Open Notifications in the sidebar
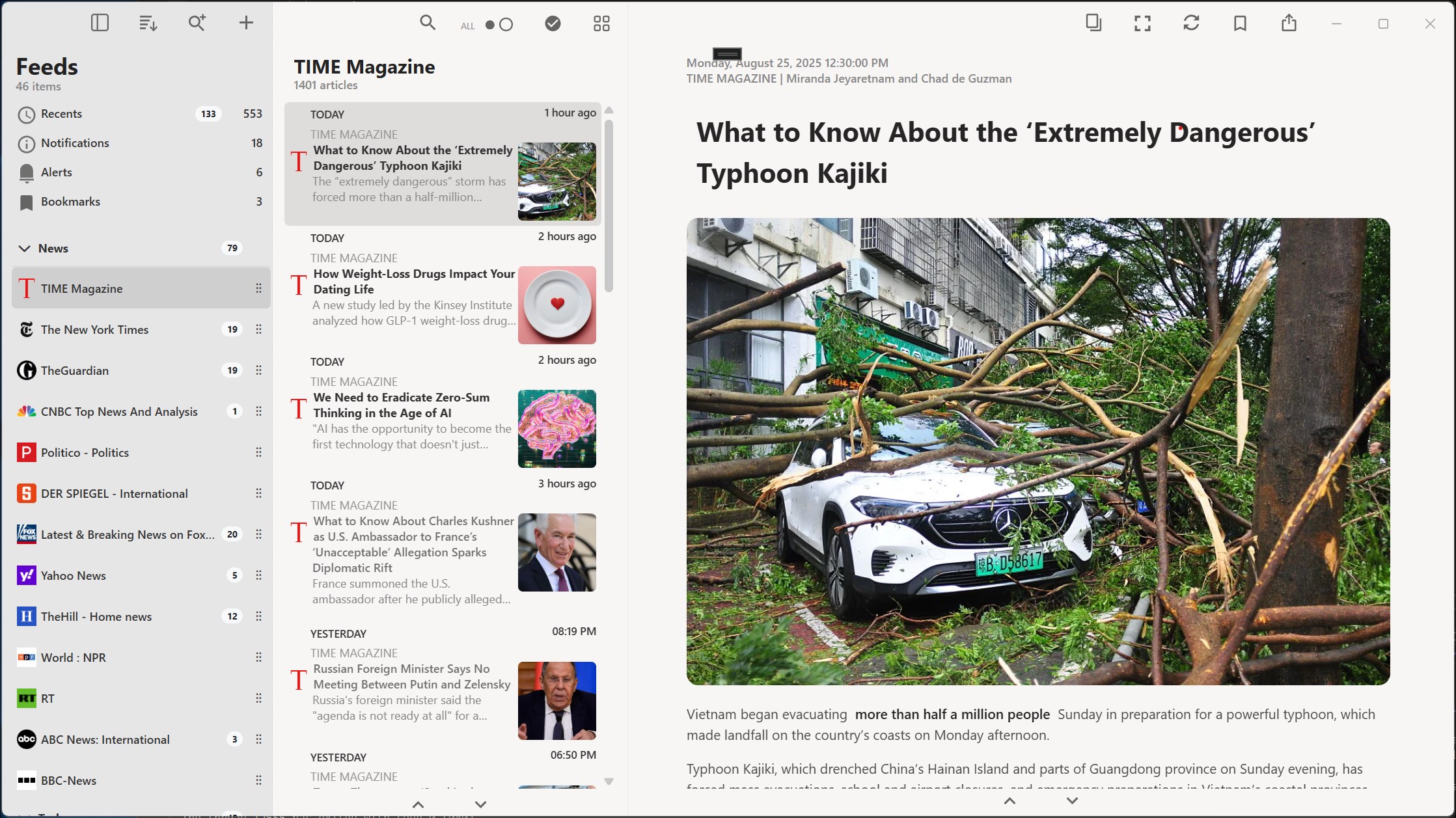 (x=141, y=143)
